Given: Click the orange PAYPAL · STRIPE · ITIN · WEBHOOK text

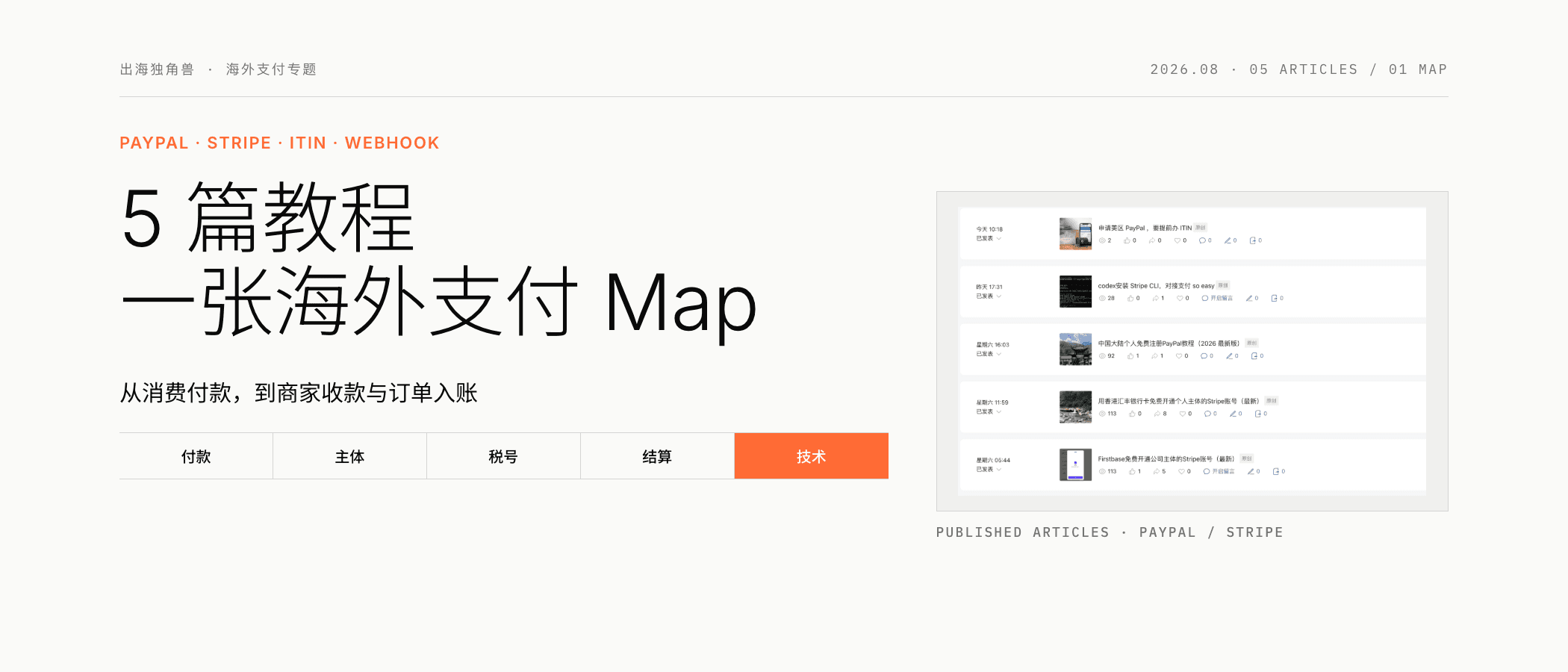Looking at the screenshot, I should pos(279,143).
